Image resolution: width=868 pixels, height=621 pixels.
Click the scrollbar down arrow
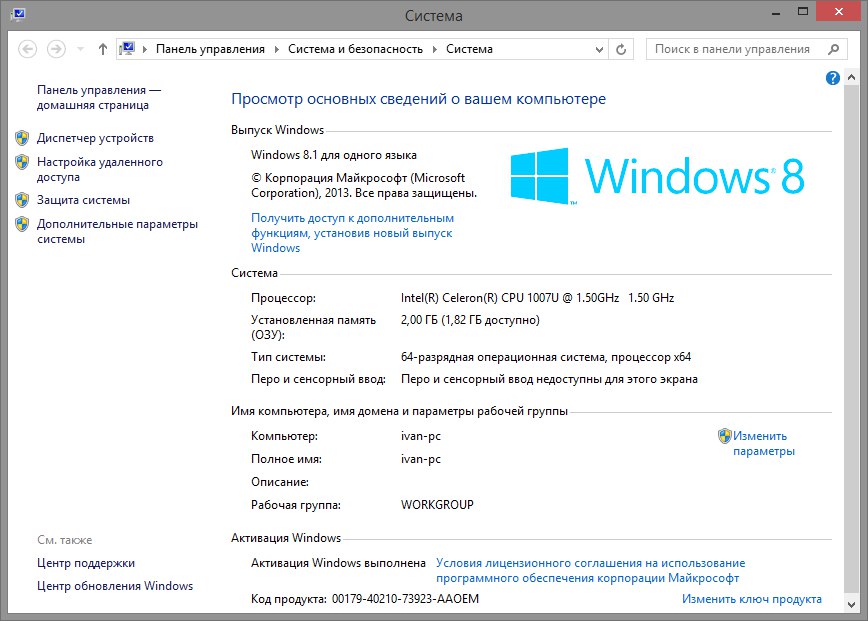tap(851, 604)
